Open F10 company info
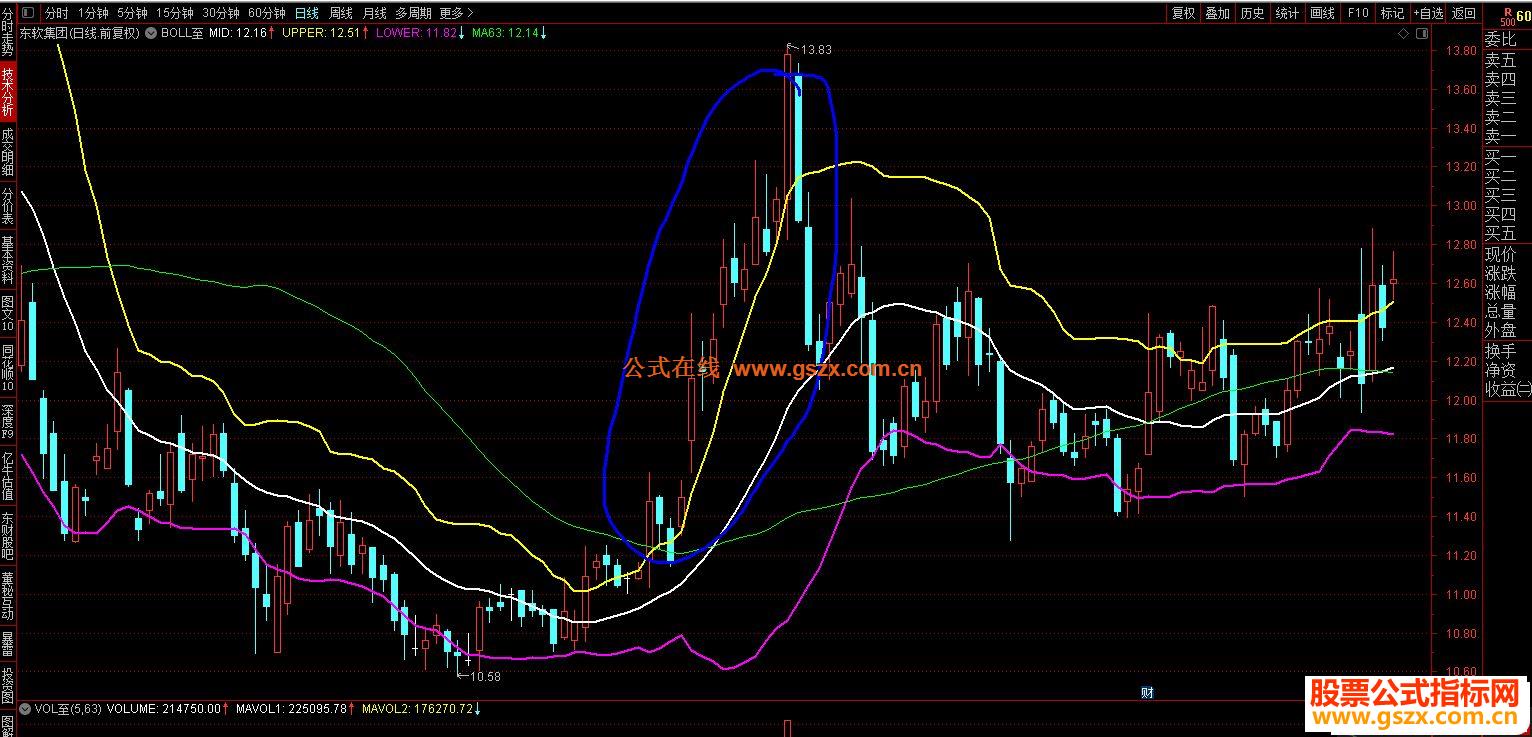The width and height of the screenshot is (1532, 737). 1357,13
